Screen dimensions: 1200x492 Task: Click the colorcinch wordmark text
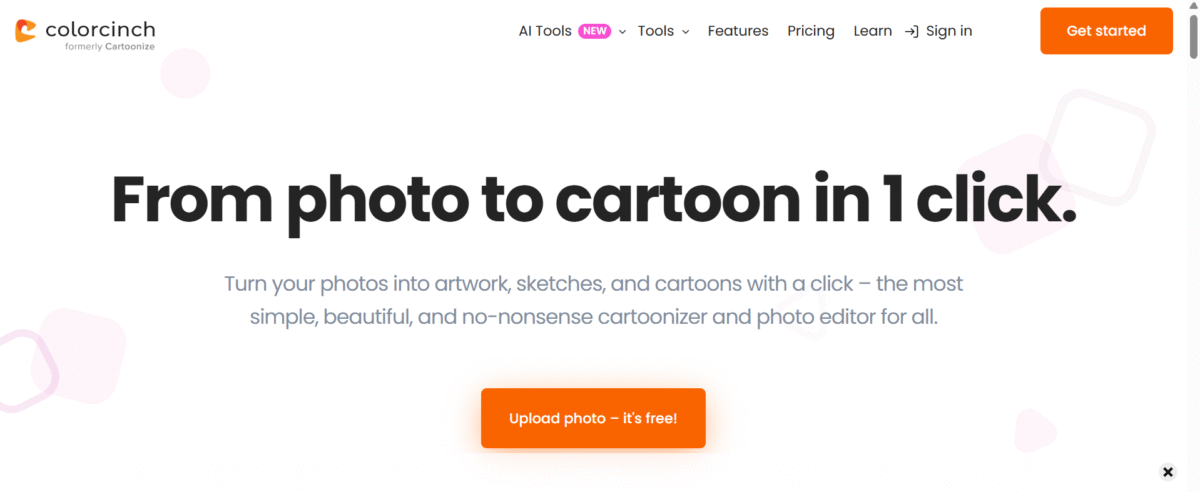tap(100, 29)
